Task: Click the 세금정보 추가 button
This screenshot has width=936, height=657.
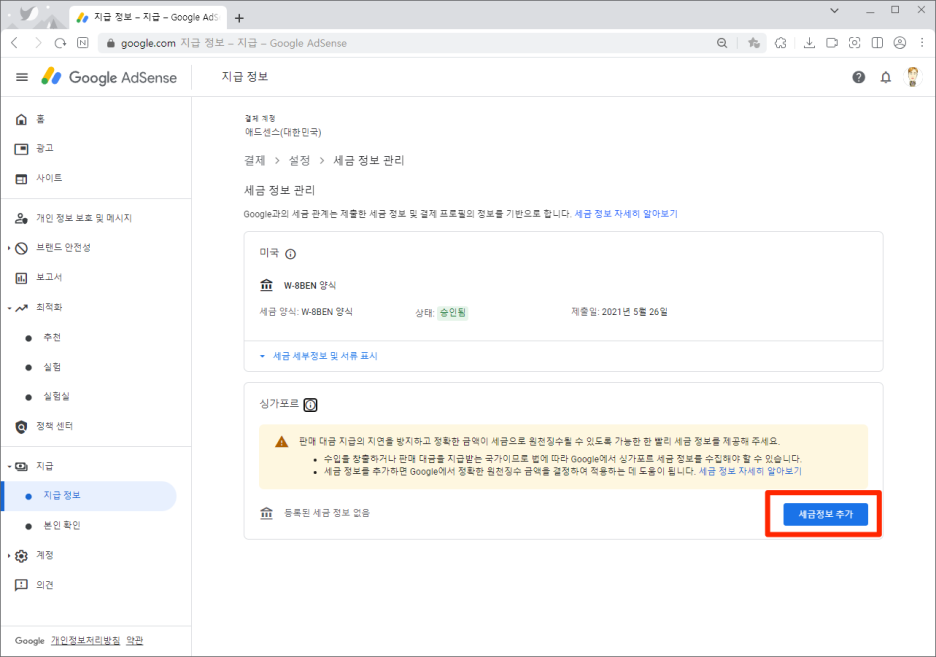Action: click(826, 514)
